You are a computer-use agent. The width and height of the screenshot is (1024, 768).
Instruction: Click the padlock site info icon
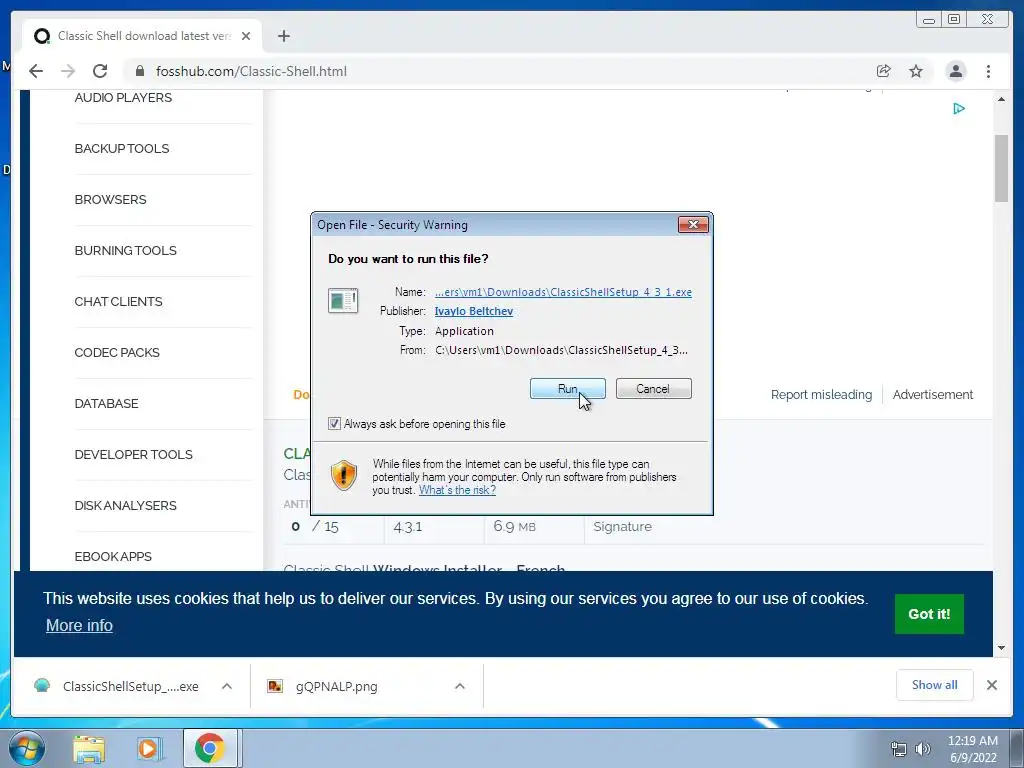coord(139,71)
